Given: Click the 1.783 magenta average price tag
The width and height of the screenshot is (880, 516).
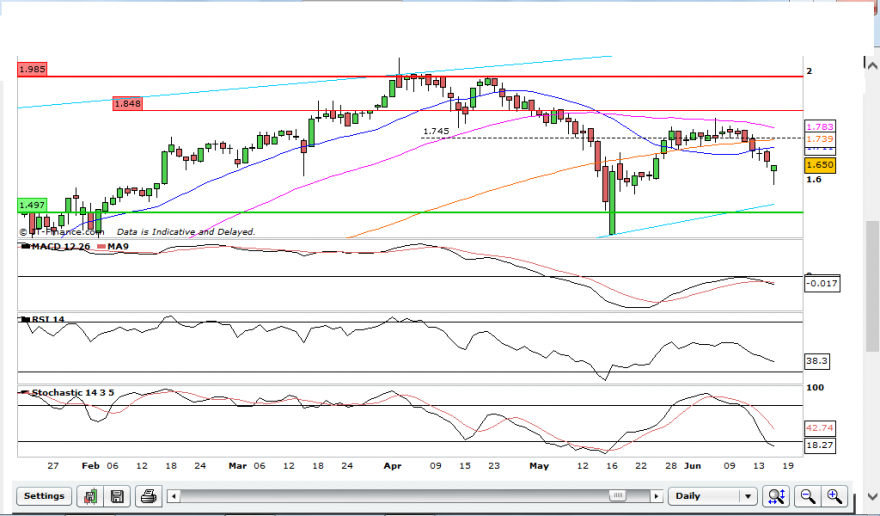Looking at the screenshot, I should (820, 127).
